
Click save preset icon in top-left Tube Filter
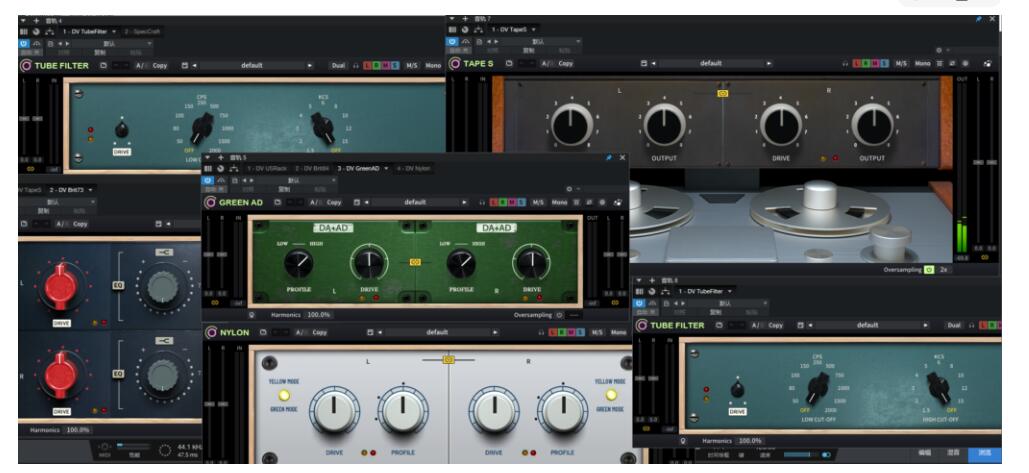coord(184,66)
